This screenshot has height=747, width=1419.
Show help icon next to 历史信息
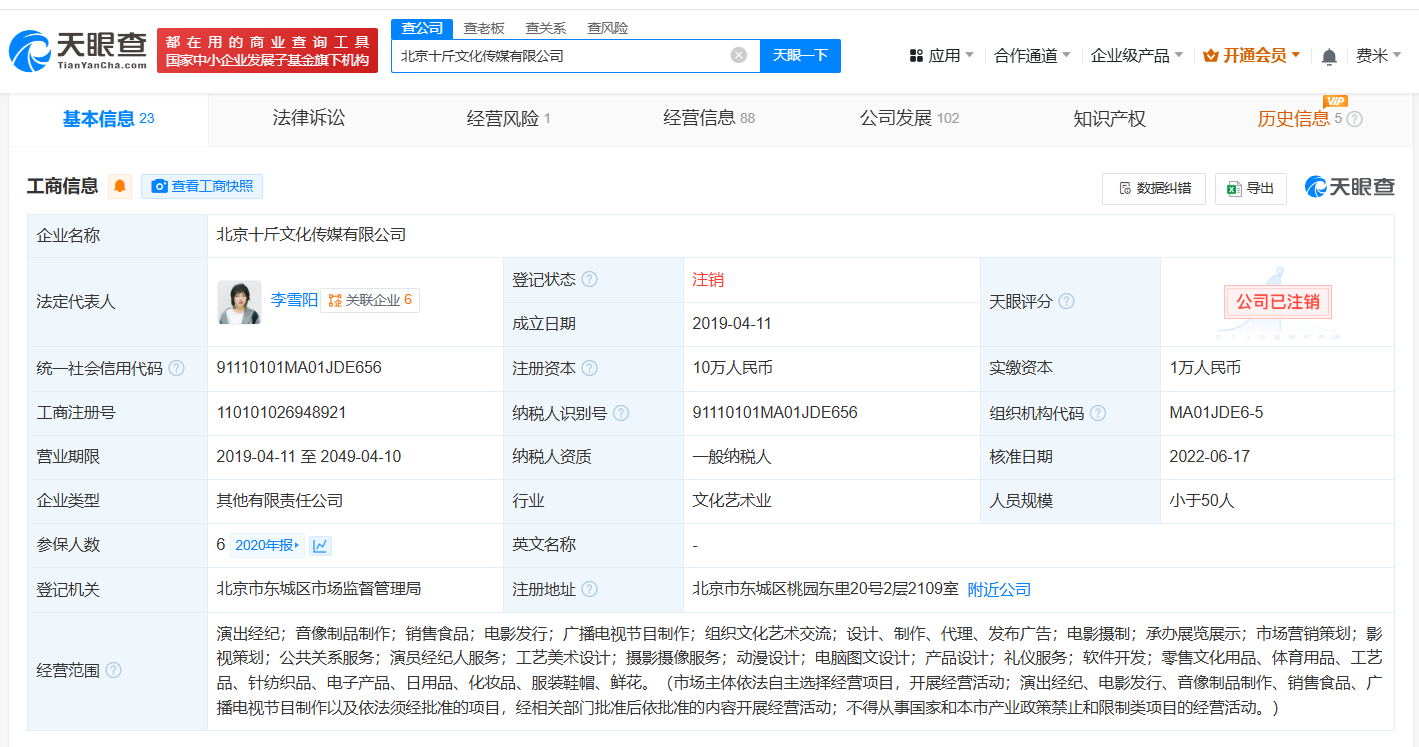[1355, 119]
